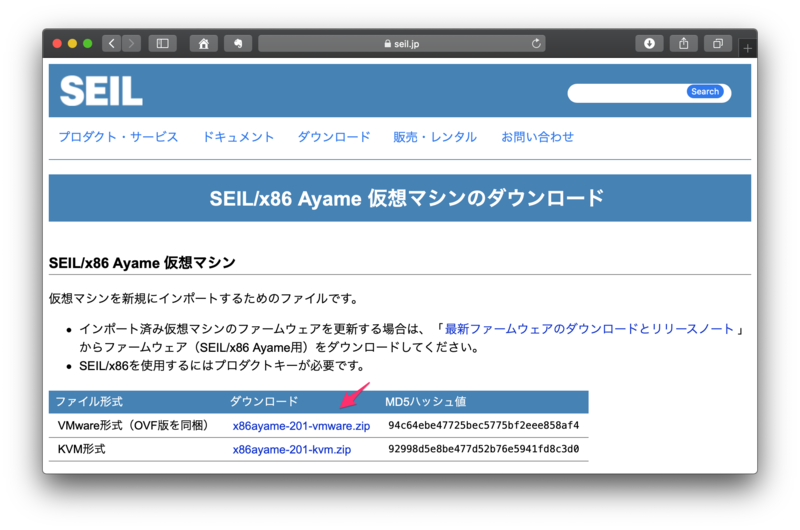Click the KVM形式 table cell
Screen dimensions: 800x530
pos(82,449)
